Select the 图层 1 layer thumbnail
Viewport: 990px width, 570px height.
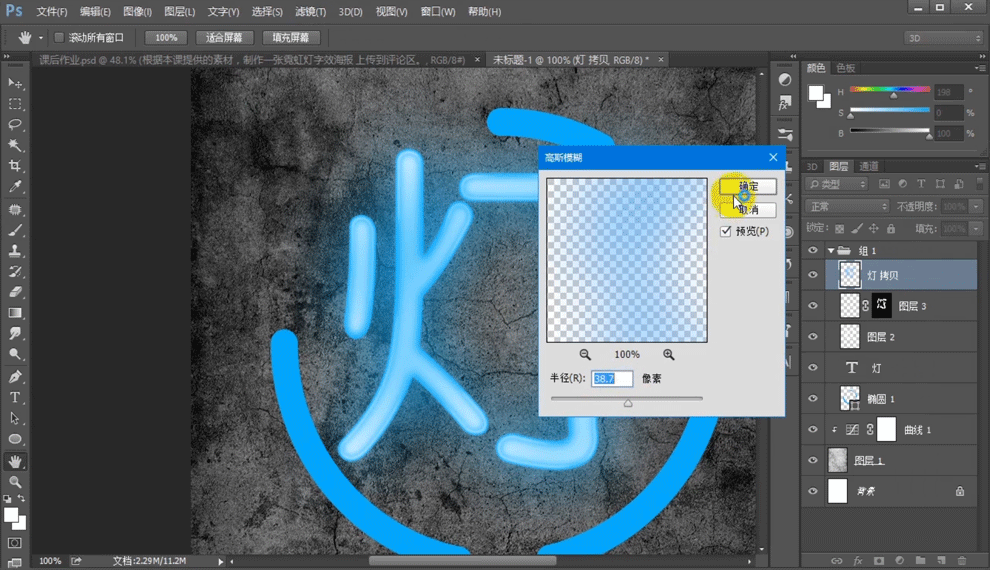pyautogui.click(x=838, y=460)
